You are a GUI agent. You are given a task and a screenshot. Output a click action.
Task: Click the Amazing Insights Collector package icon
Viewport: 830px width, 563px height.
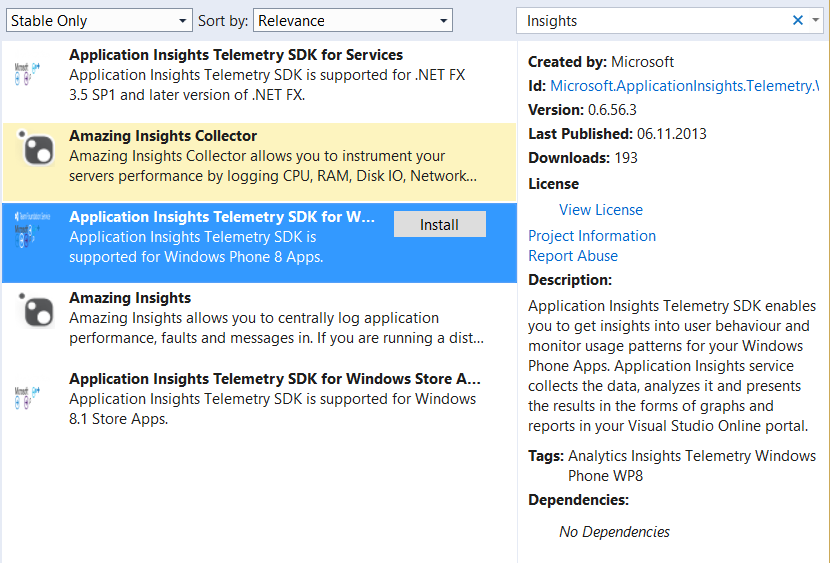(37, 151)
